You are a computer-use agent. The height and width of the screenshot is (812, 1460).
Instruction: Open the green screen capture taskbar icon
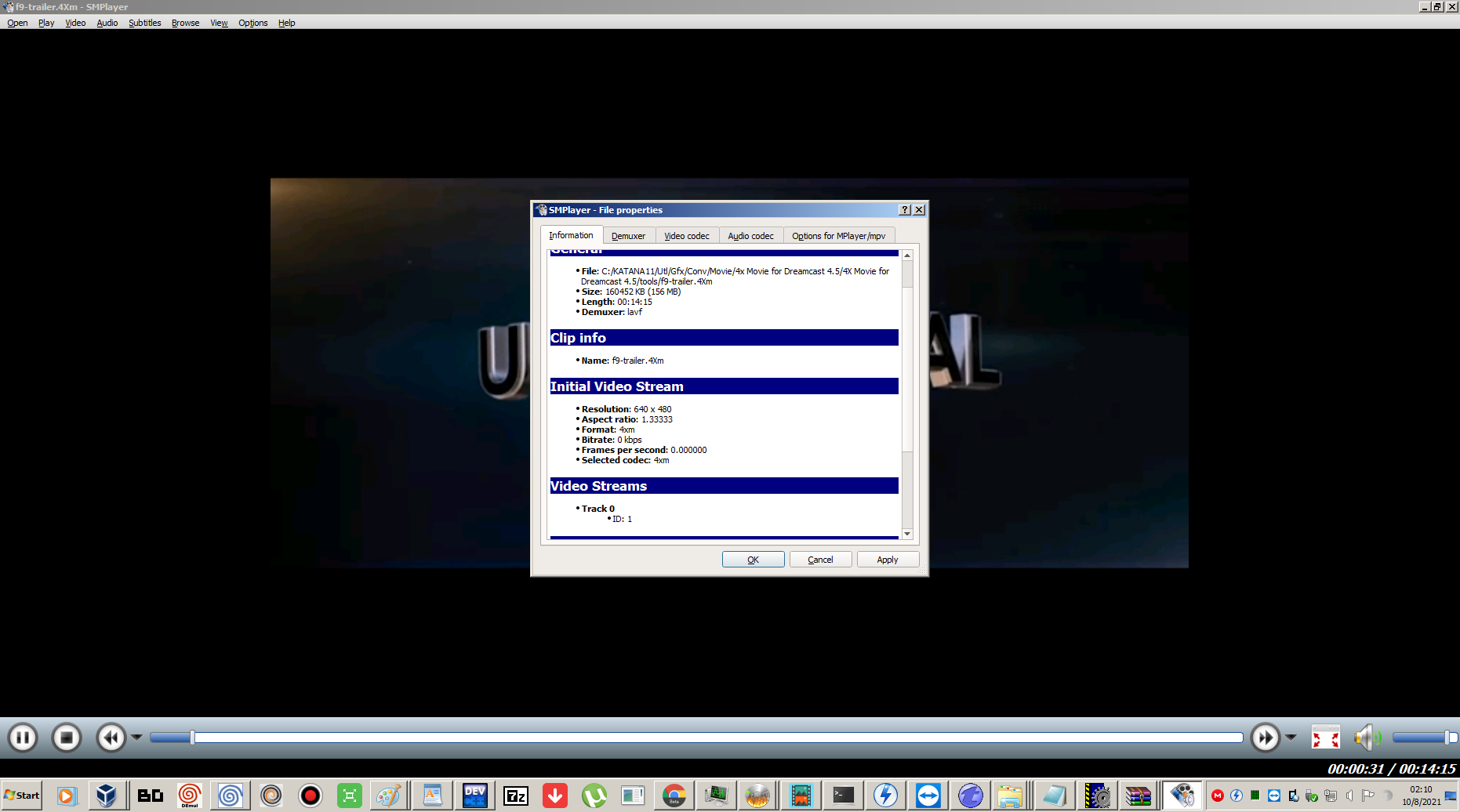[x=349, y=796]
